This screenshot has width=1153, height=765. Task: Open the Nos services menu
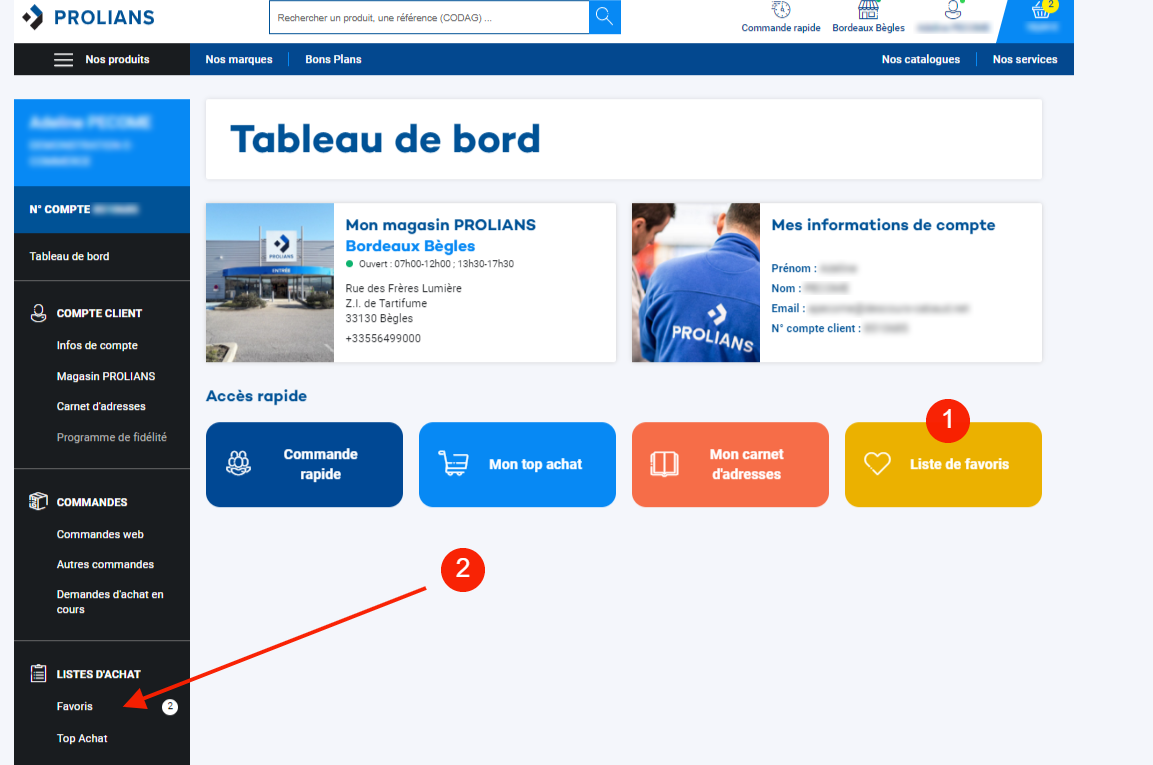(1025, 60)
